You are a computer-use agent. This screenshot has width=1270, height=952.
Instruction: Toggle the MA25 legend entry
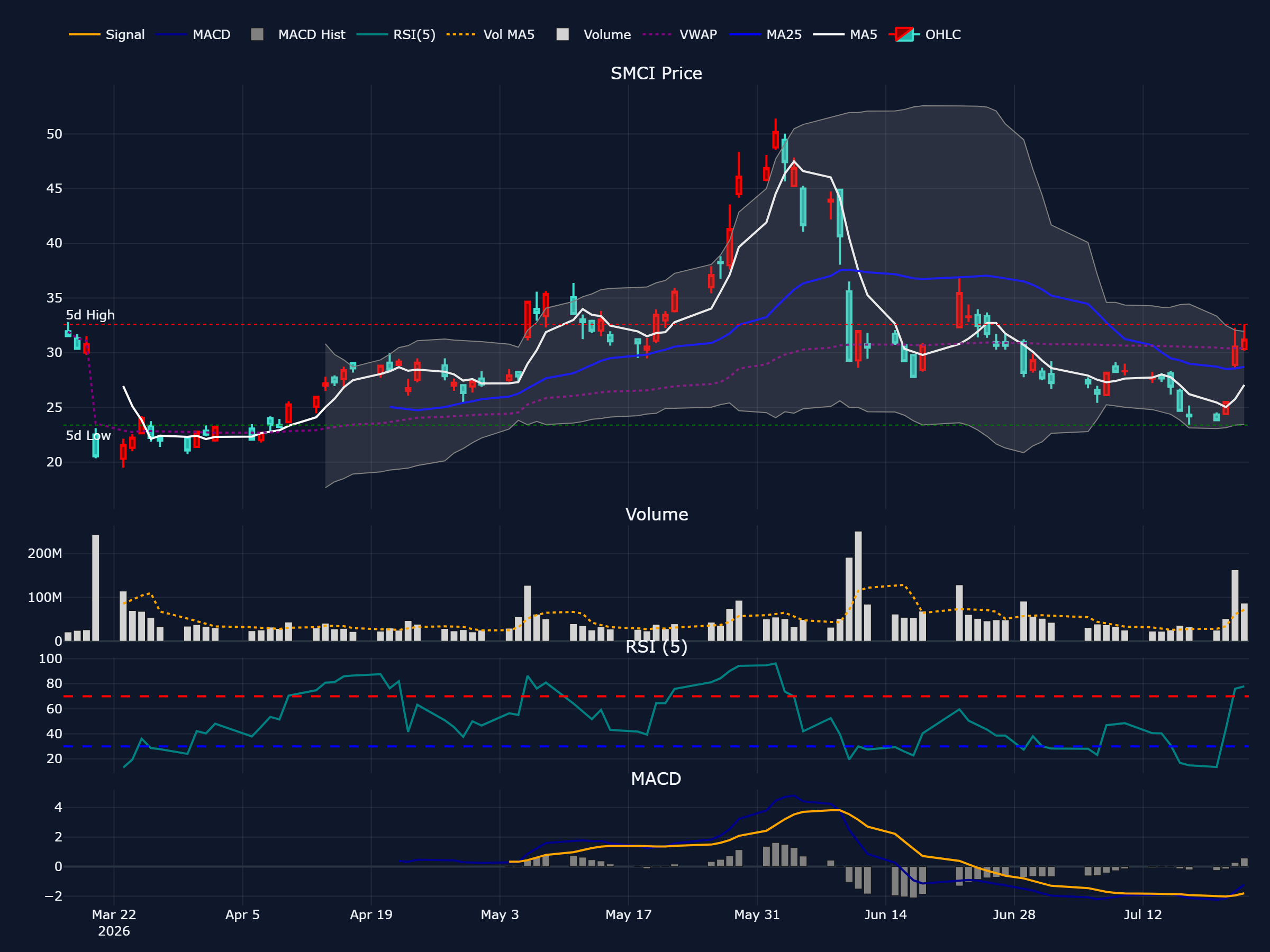coord(765,34)
